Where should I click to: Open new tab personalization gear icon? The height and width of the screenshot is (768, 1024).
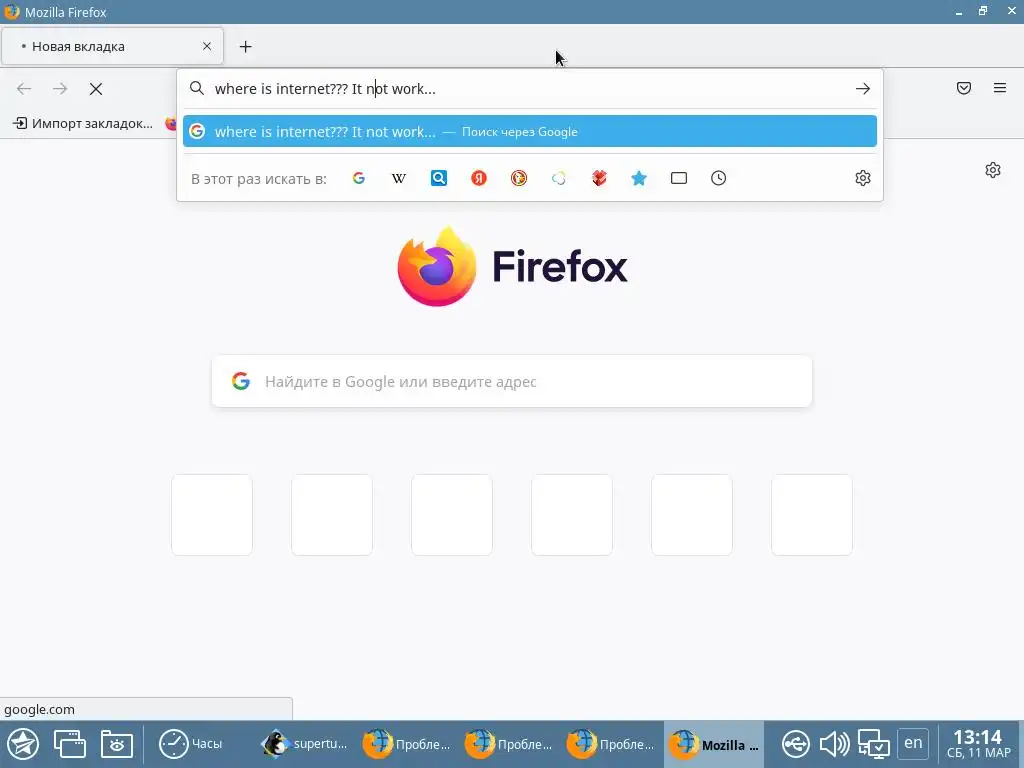coord(993,170)
